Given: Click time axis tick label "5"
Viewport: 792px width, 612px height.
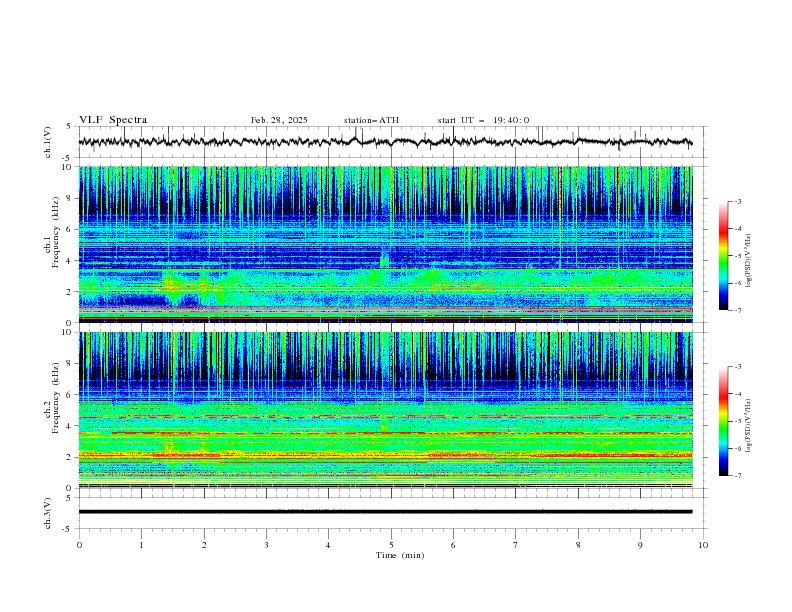Looking at the screenshot, I should click(391, 545).
